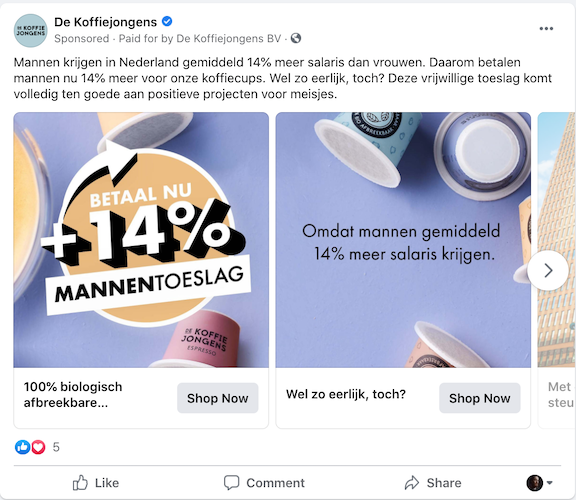Click the 'Omdat mannen gemiddeld' carousel image
The height and width of the screenshot is (500, 576).
pos(403,240)
